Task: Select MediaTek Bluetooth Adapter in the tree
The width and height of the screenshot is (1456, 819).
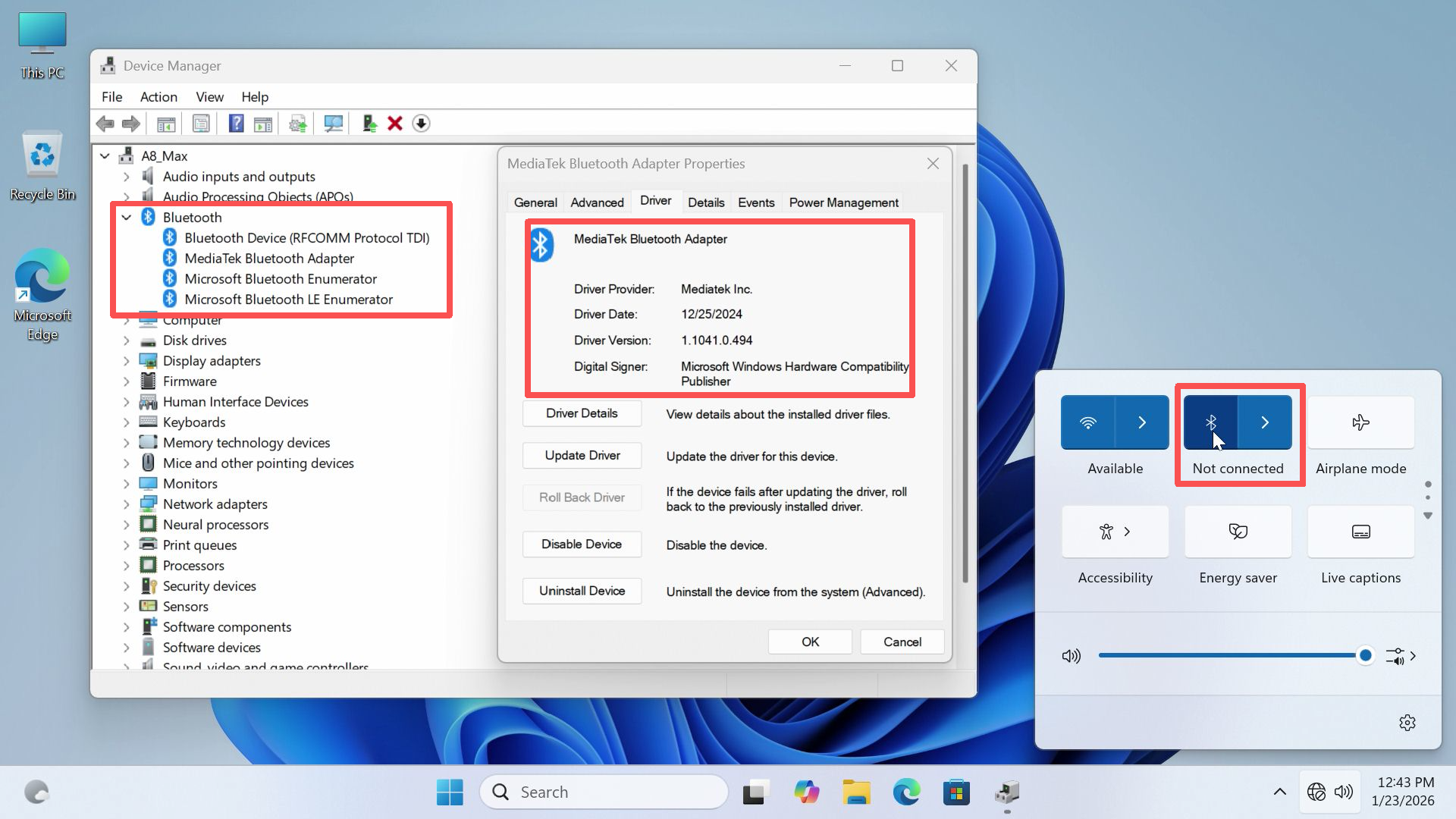Action: (269, 259)
